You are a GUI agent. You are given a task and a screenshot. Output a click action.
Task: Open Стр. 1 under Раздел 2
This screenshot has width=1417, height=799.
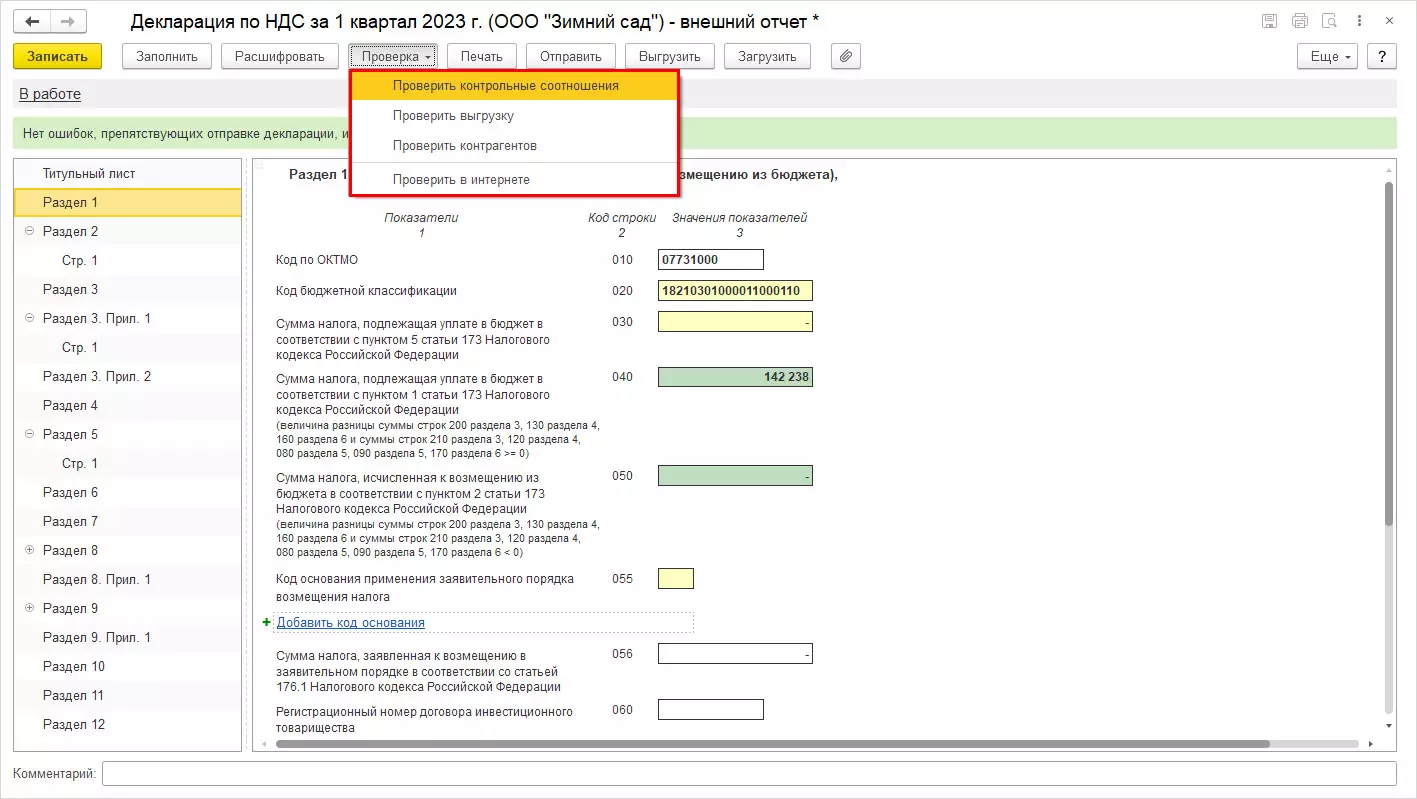coord(128,261)
